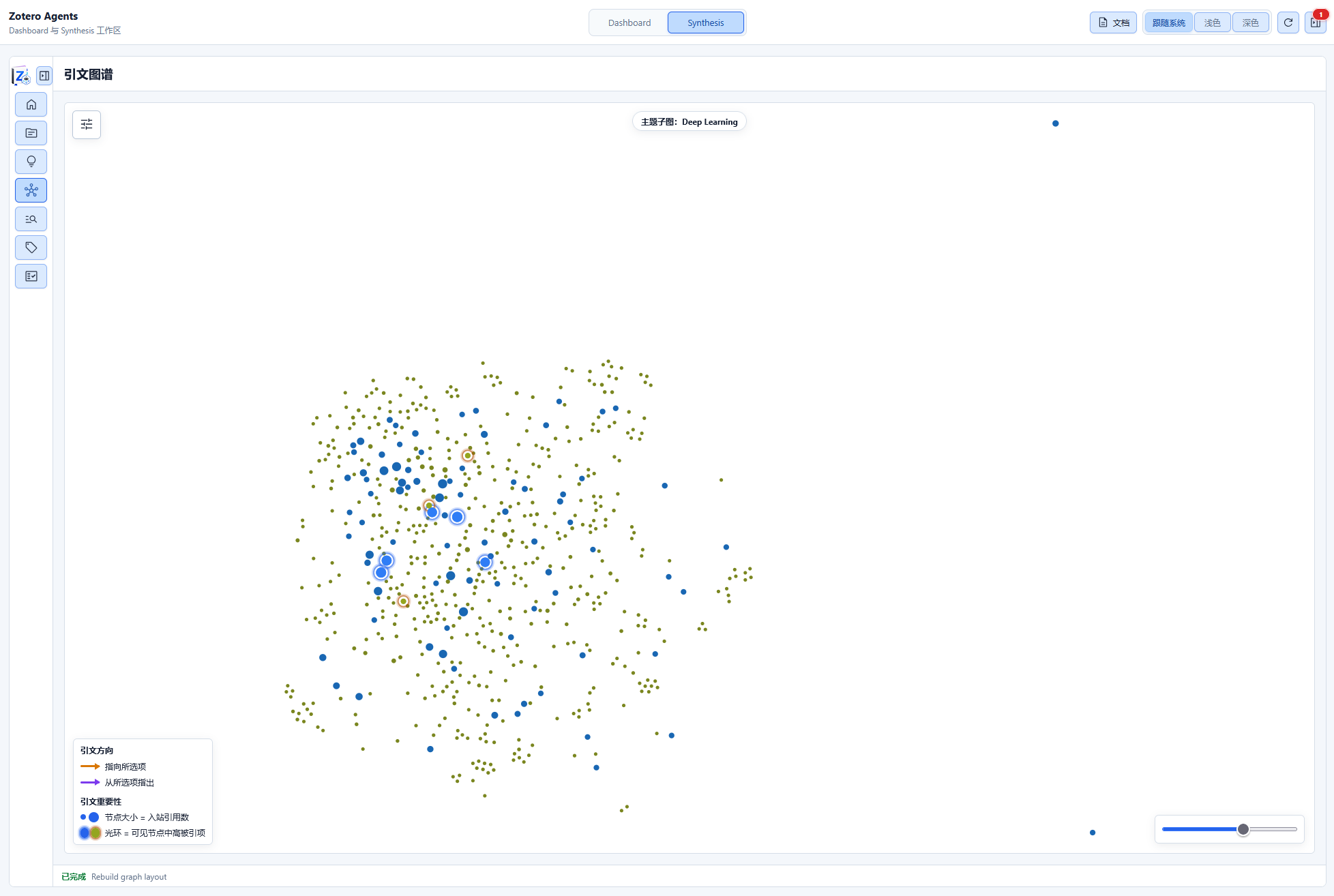Select 深色 dark theme option
Image resolution: width=1334 pixels, height=896 pixels.
tap(1251, 23)
